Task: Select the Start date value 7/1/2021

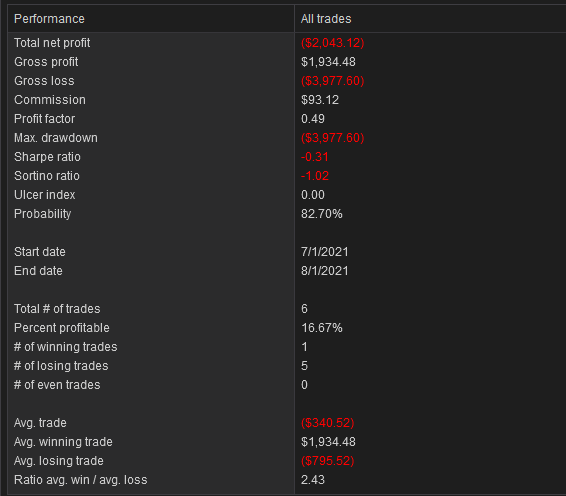Action: (325, 252)
